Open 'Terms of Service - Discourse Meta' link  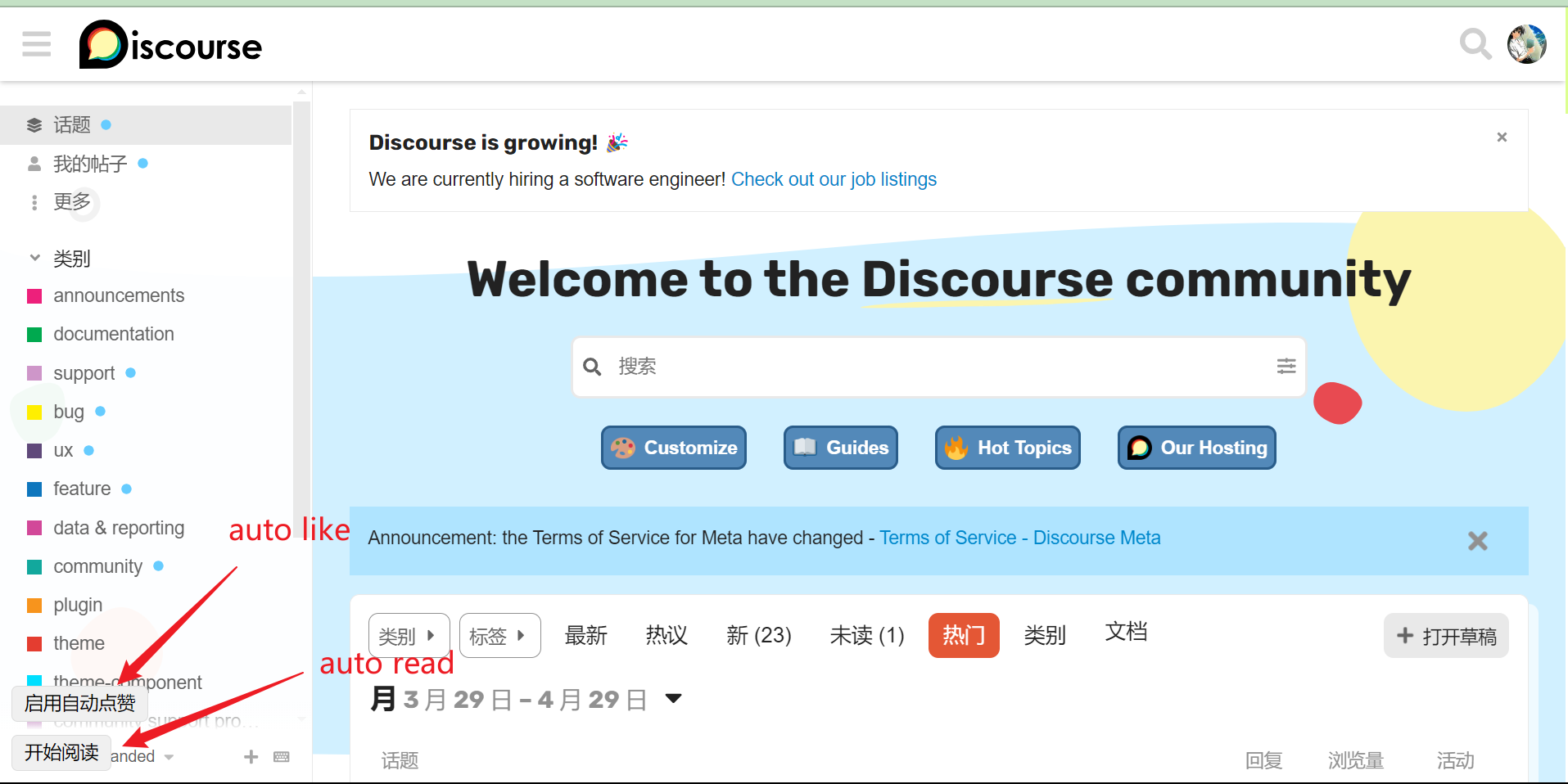[1020, 538]
